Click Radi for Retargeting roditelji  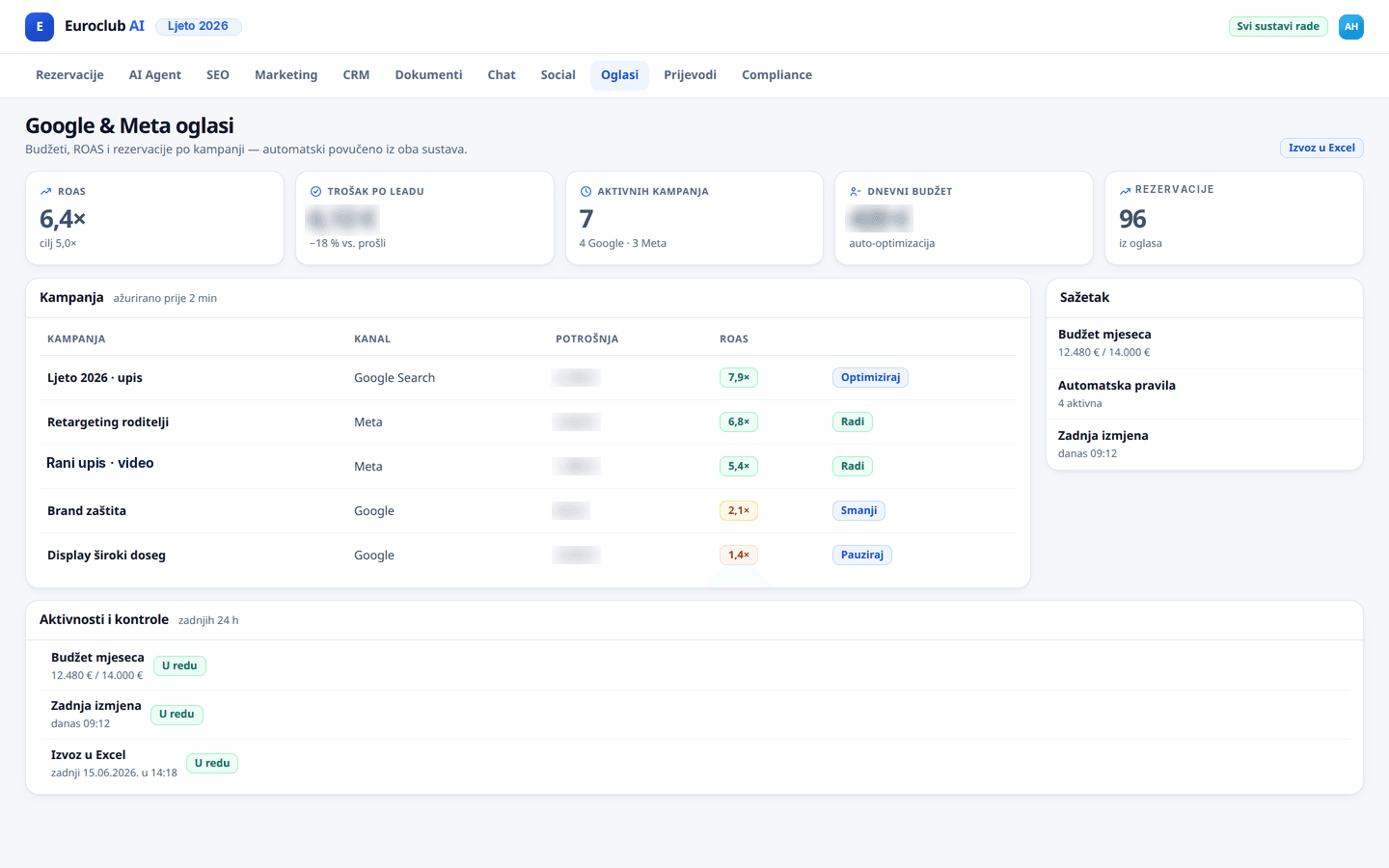click(853, 422)
